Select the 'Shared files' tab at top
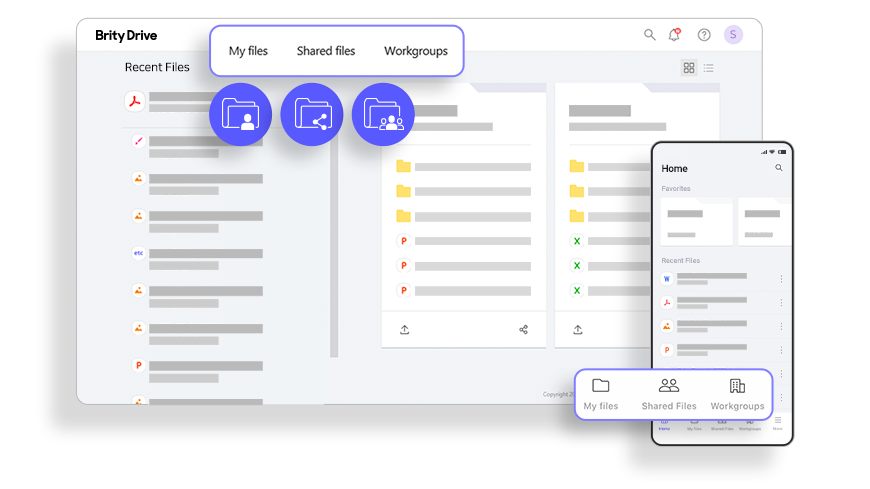The image size is (870, 489). [326, 51]
